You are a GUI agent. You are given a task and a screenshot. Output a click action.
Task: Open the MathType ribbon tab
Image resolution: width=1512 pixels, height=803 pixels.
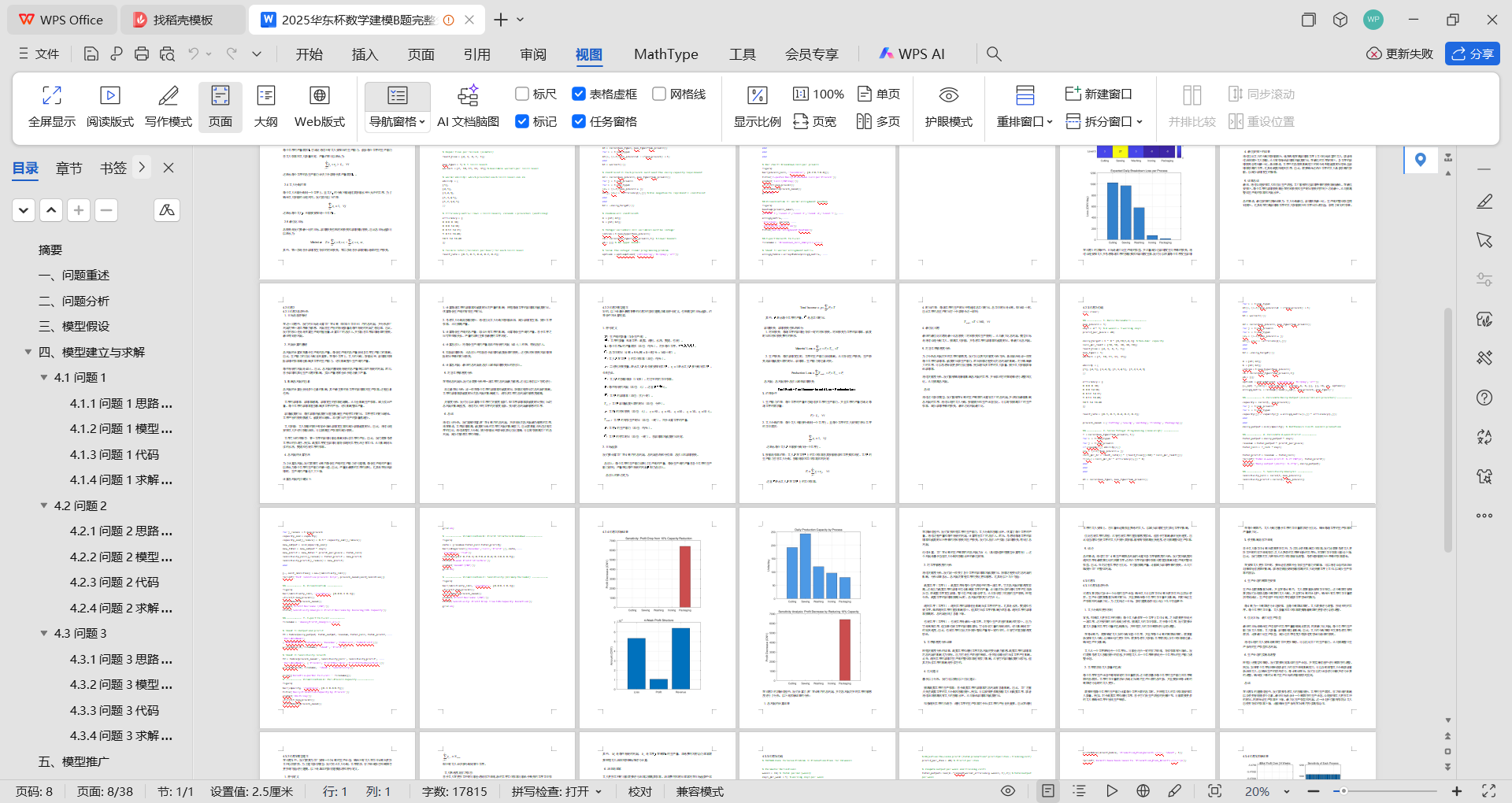pos(666,54)
